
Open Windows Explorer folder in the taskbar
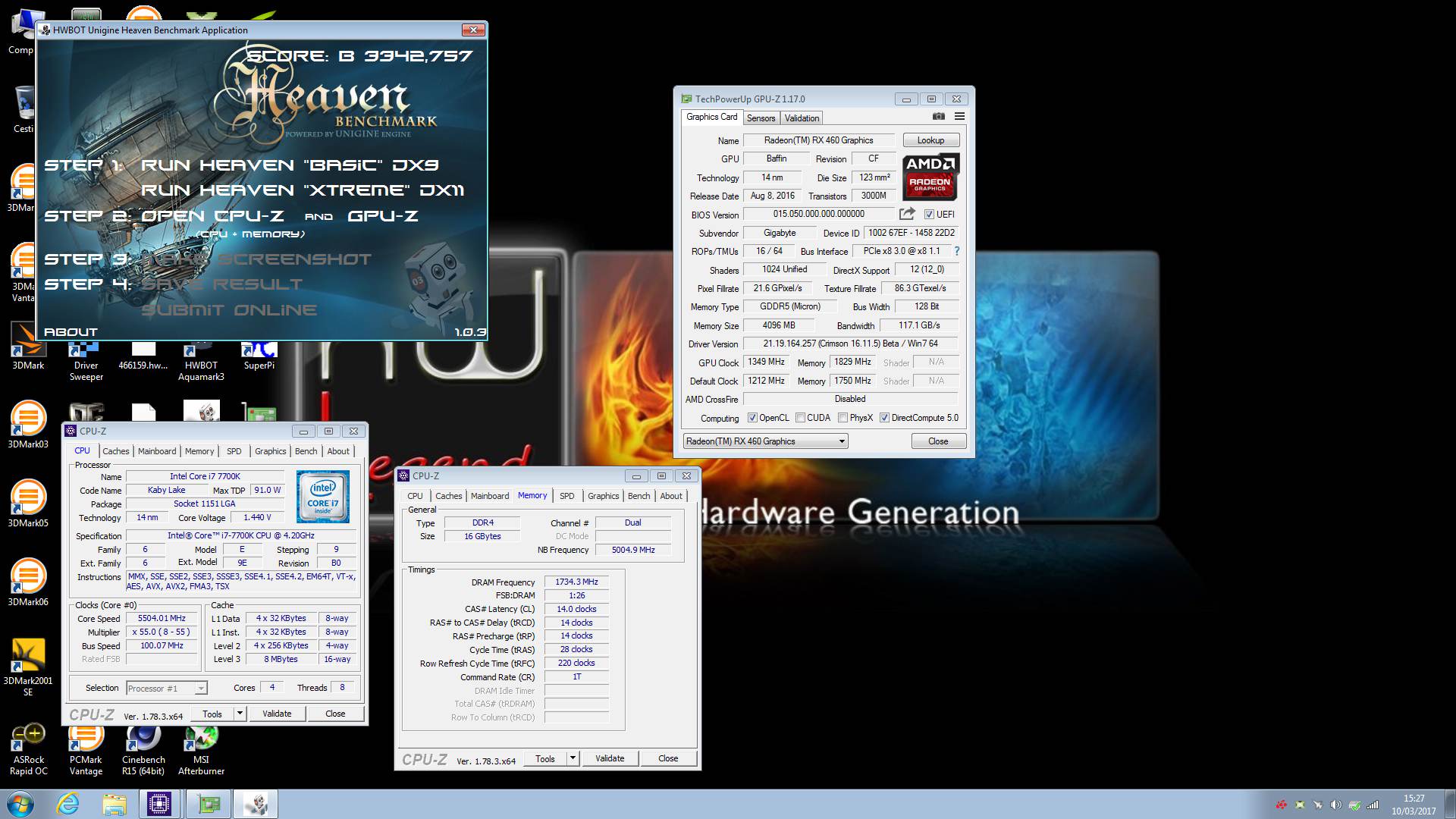point(114,804)
